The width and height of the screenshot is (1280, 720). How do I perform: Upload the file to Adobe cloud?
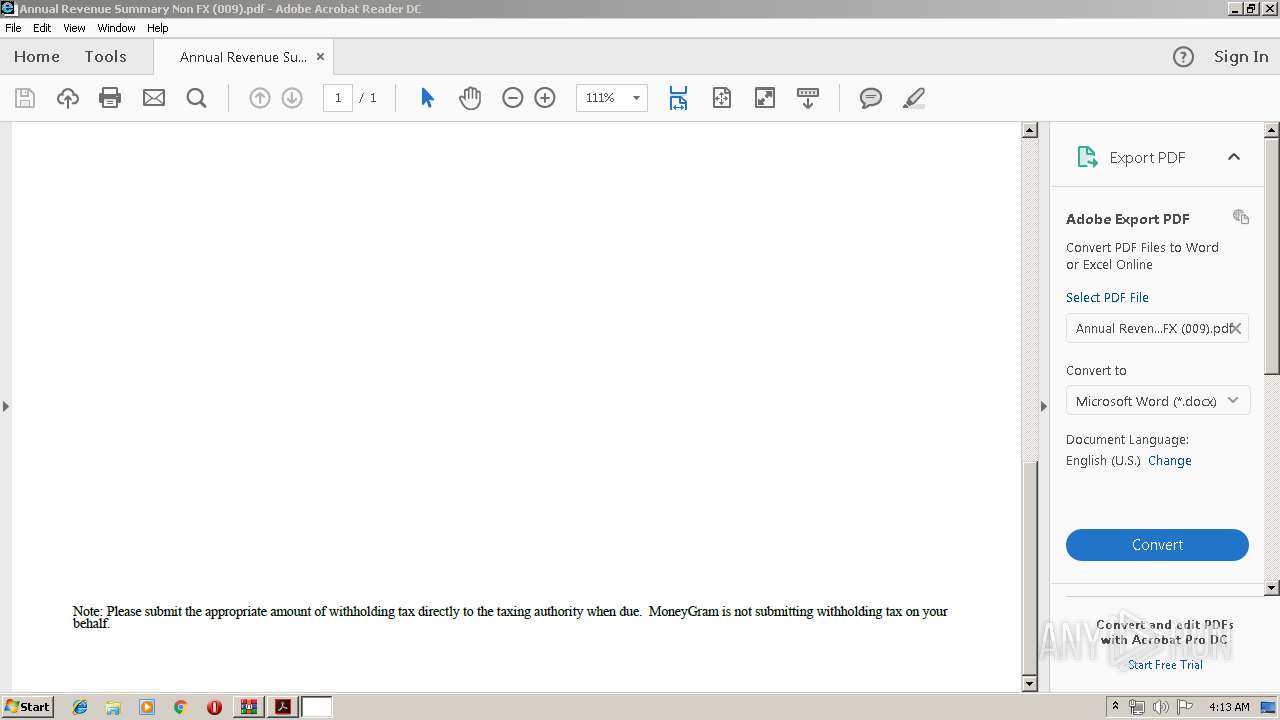pyautogui.click(x=67, y=98)
